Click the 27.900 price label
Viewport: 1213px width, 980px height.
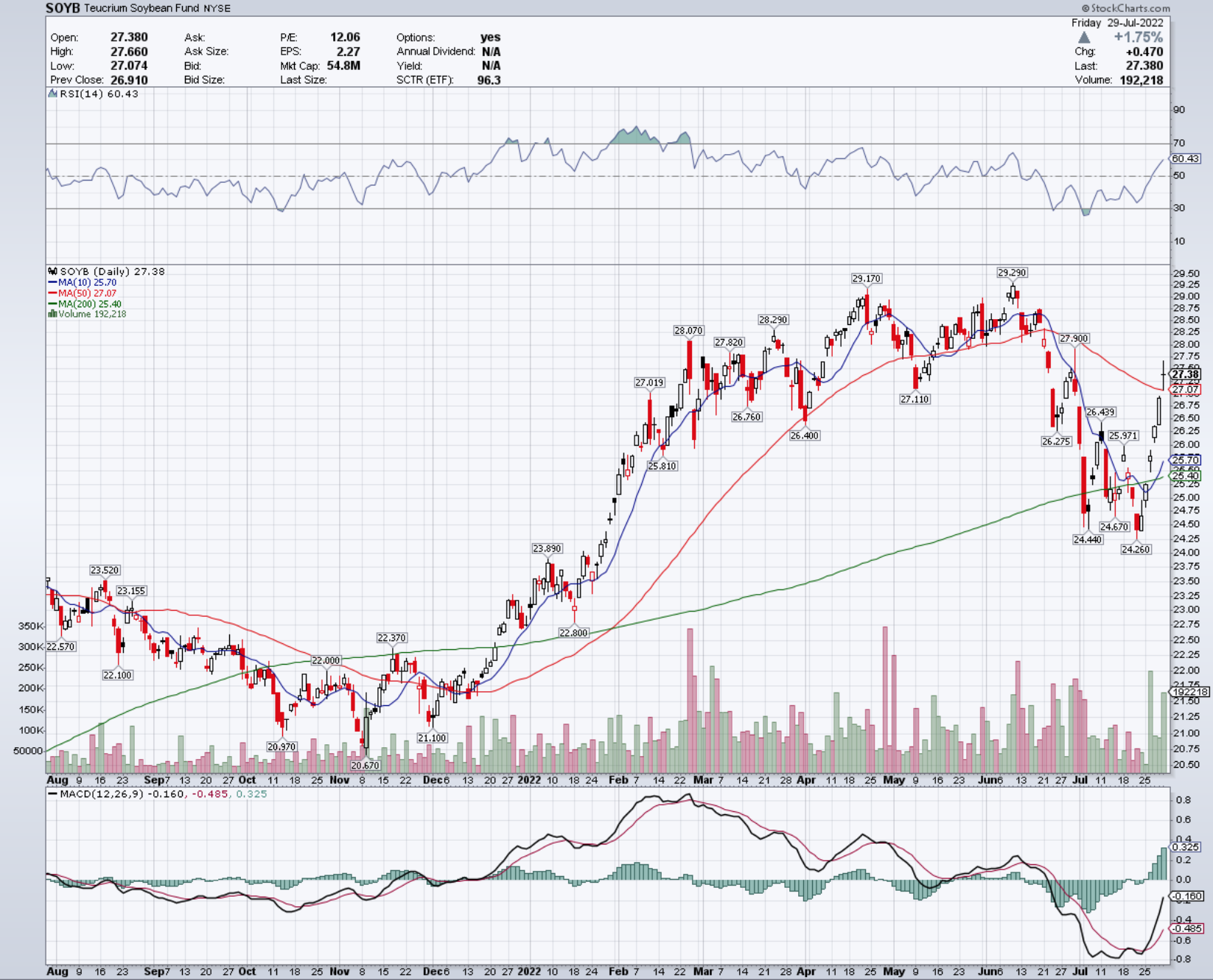click(x=1074, y=339)
